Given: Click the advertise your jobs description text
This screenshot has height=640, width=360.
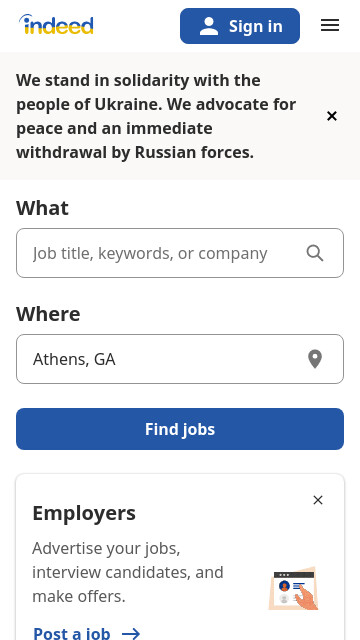Looking at the screenshot, I should (x=128, y=572).
